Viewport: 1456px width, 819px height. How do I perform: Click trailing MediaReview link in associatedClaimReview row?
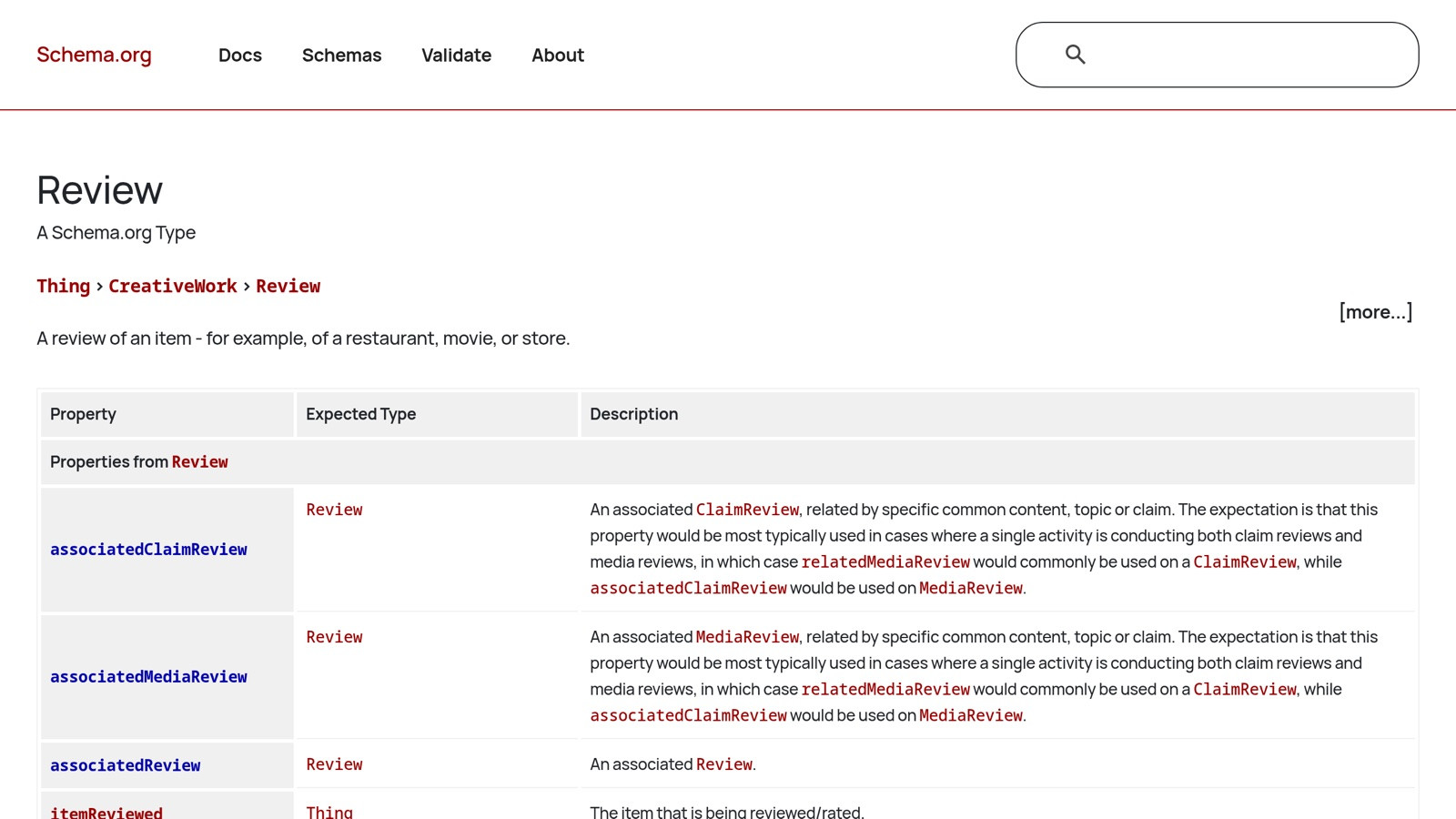pyautogui.click(x=971, y=589)
